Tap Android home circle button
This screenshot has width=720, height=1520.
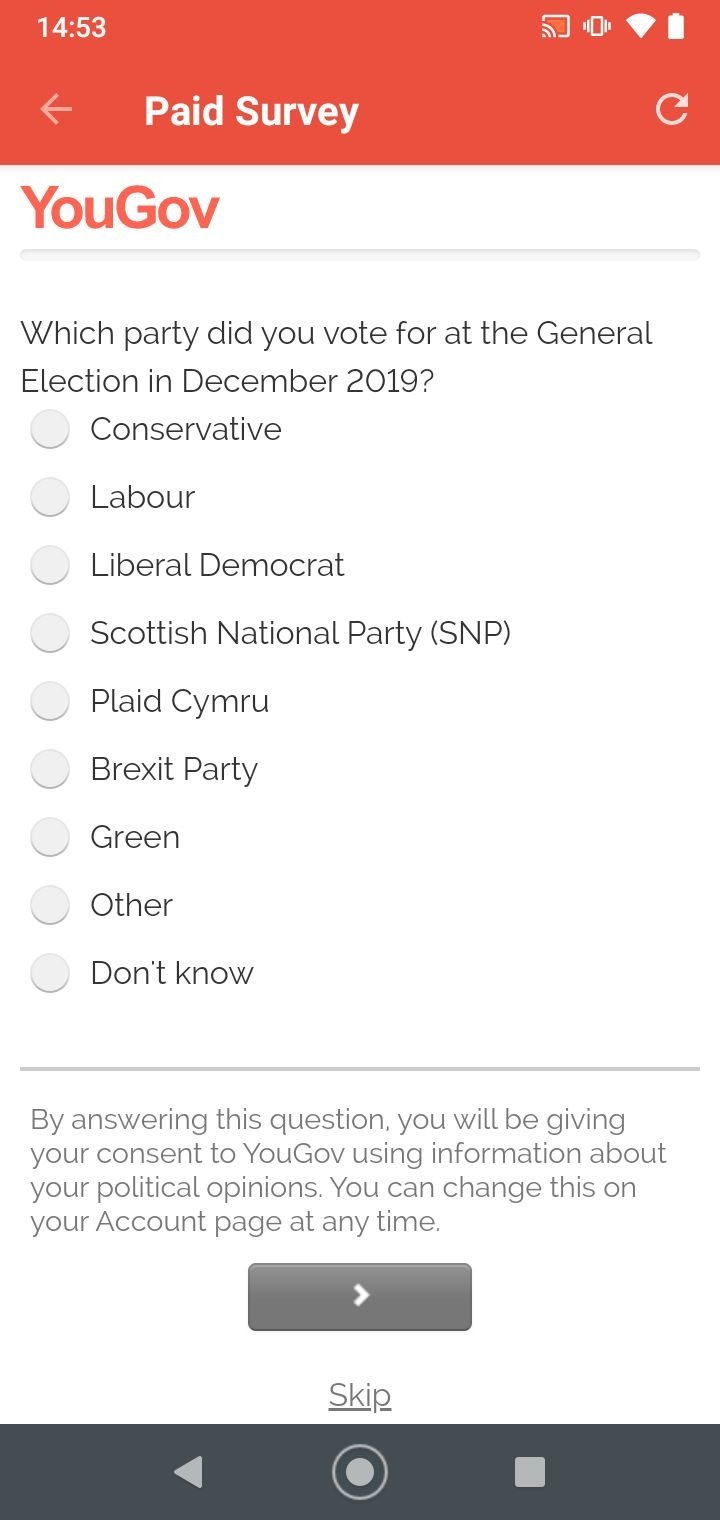[x=360, y=1472]
